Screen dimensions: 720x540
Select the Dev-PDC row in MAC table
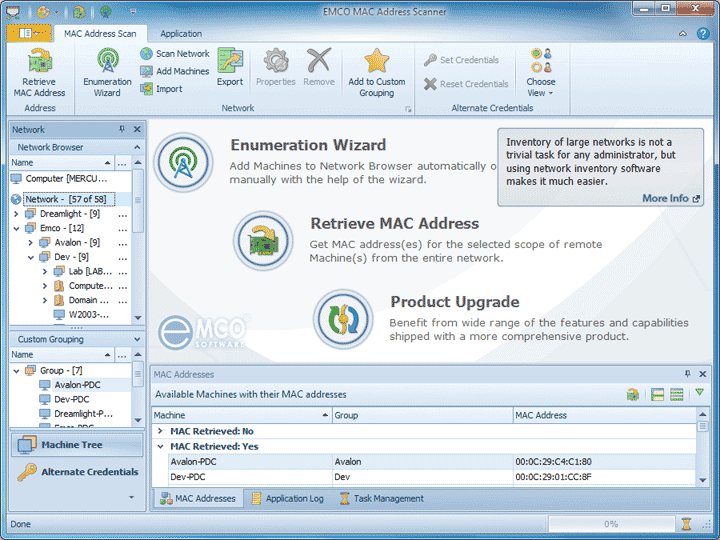(432, 477)
